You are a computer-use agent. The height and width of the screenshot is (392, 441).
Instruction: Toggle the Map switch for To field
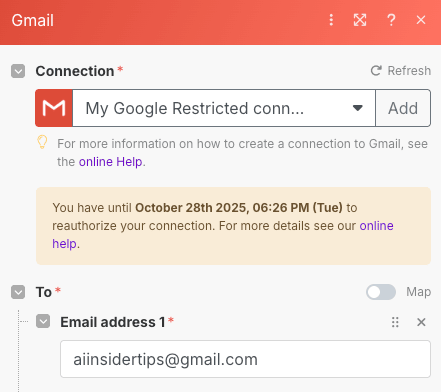(381, 292)
